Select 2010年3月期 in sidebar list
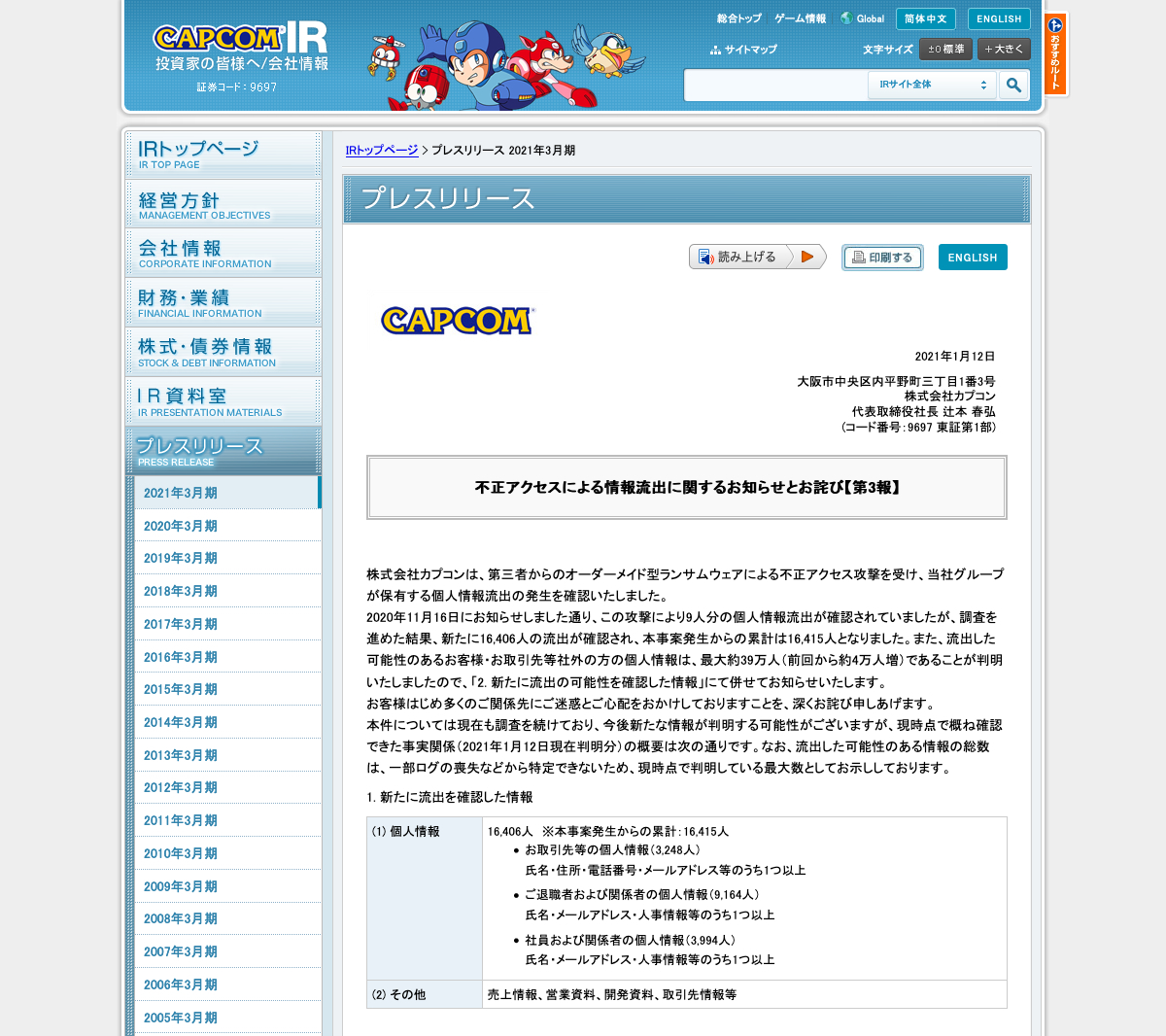This screenshot has height=1036, width=1166. [x=227, y=853]
